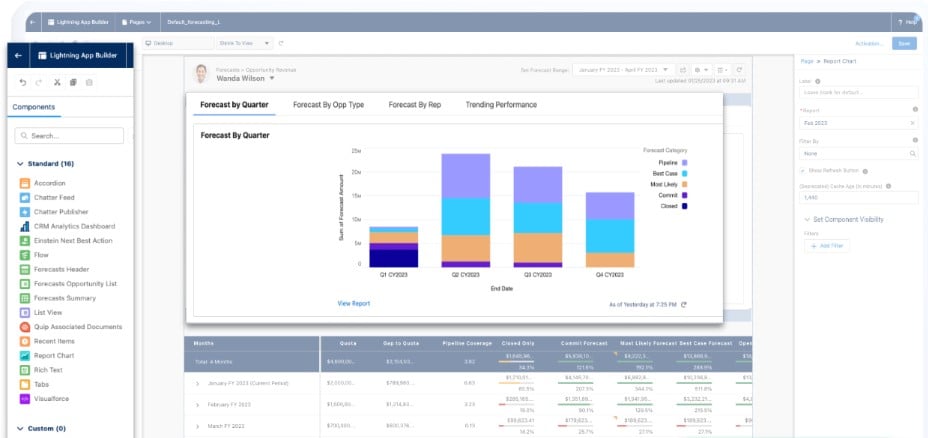Click refresh icon beside Shrink To View dropdown
928x438 pixels.
(x=281, y=43)
